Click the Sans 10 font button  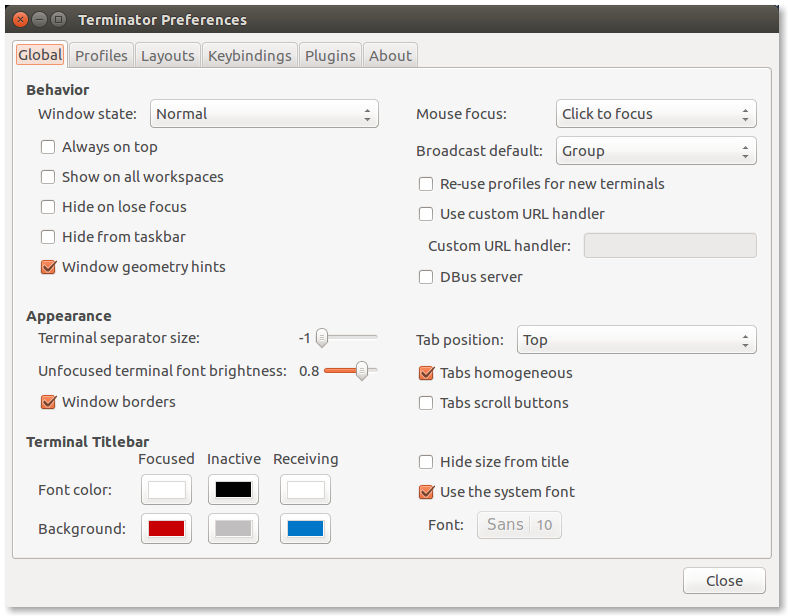519,525
